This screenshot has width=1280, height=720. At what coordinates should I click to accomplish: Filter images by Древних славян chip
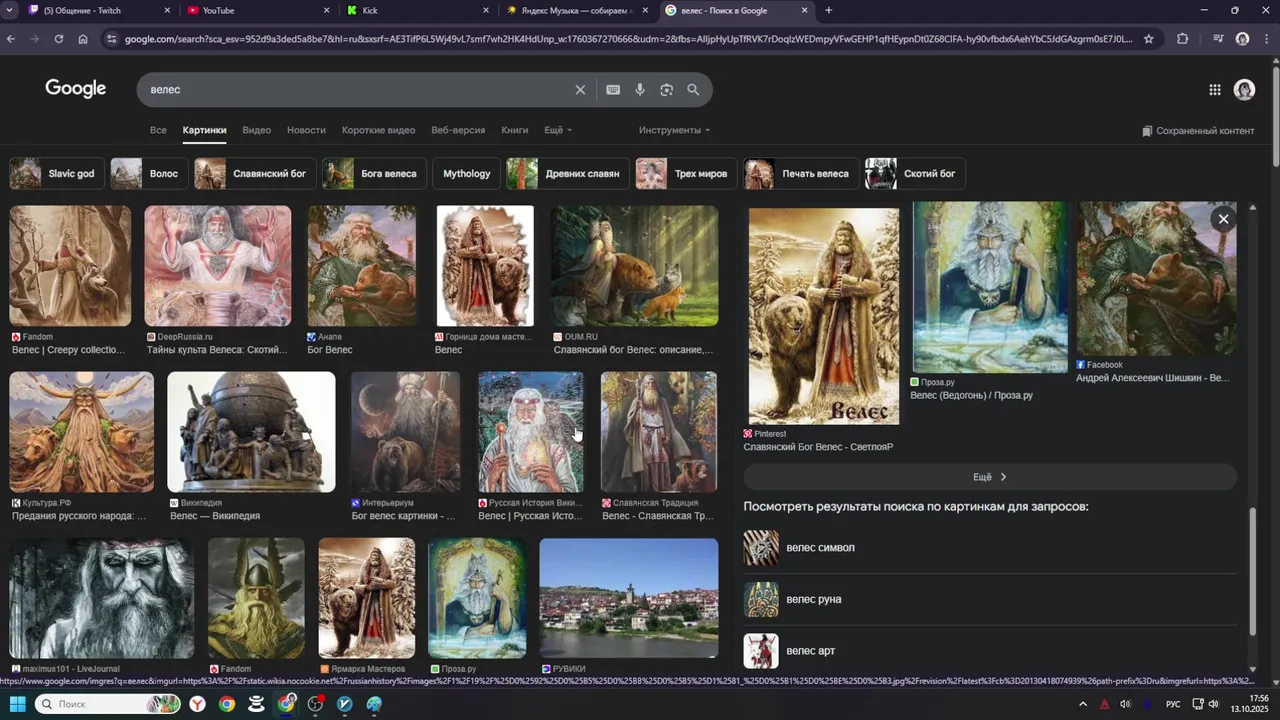pyautogui.click(x=567, y=173)
